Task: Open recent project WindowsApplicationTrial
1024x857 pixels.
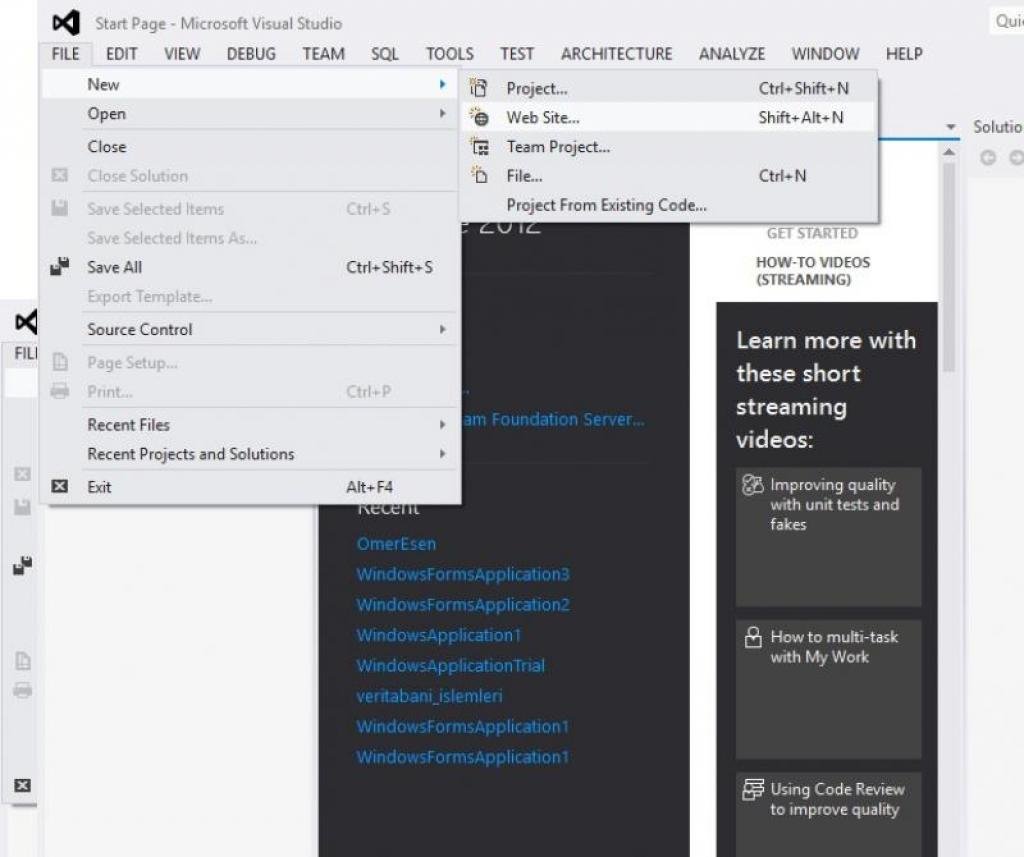Action: pyautogui.click(x=451, y=666)
